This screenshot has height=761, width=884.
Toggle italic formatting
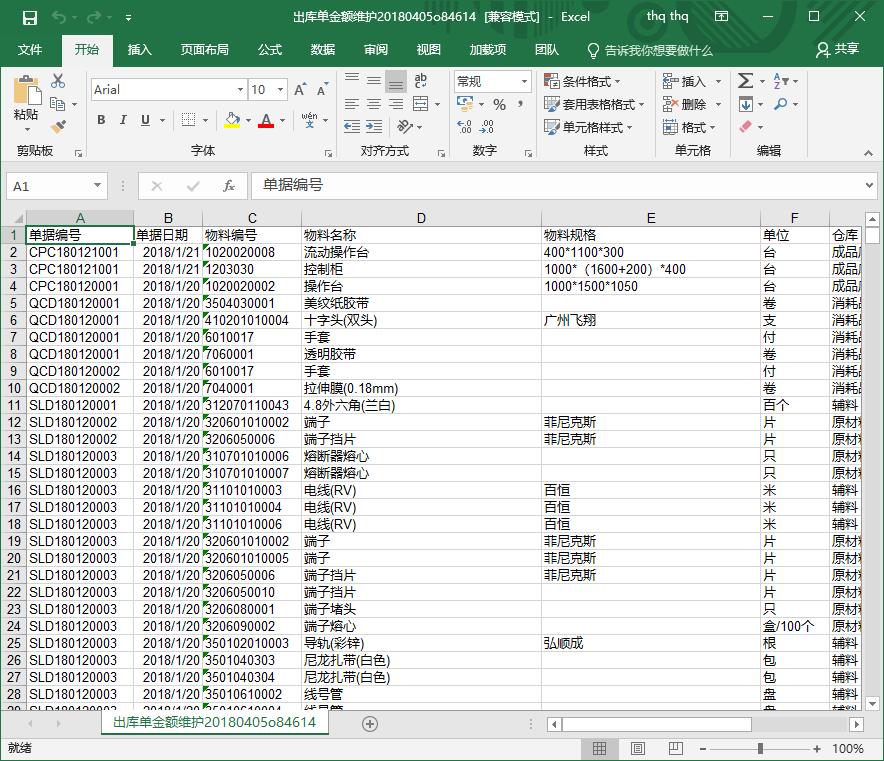click(123, 120)
